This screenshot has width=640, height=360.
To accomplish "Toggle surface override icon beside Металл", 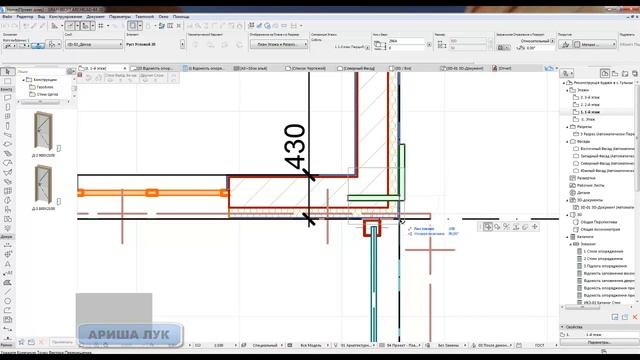I will [x=566, y=44].
